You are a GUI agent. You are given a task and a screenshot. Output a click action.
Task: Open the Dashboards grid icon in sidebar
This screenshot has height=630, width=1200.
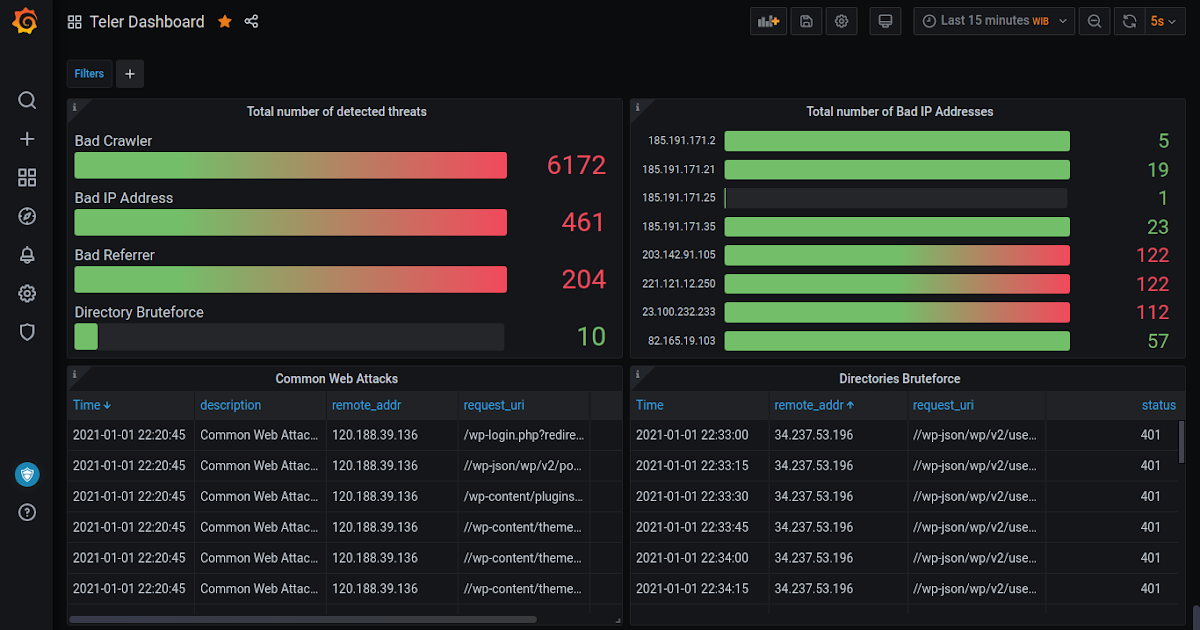pyautogui.click(x=27, y=178)
